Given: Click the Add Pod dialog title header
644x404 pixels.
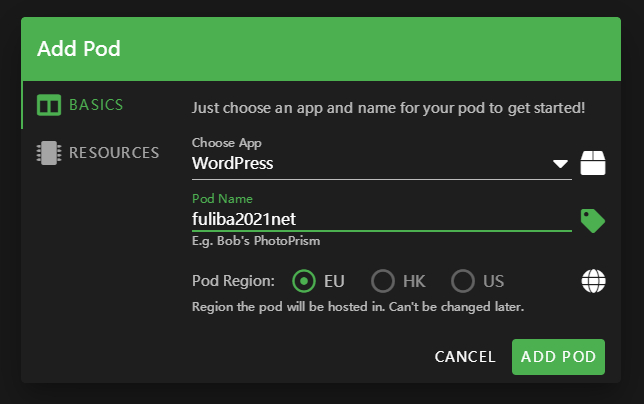Looking at the screenshot, I should click(x=79, y=49).
